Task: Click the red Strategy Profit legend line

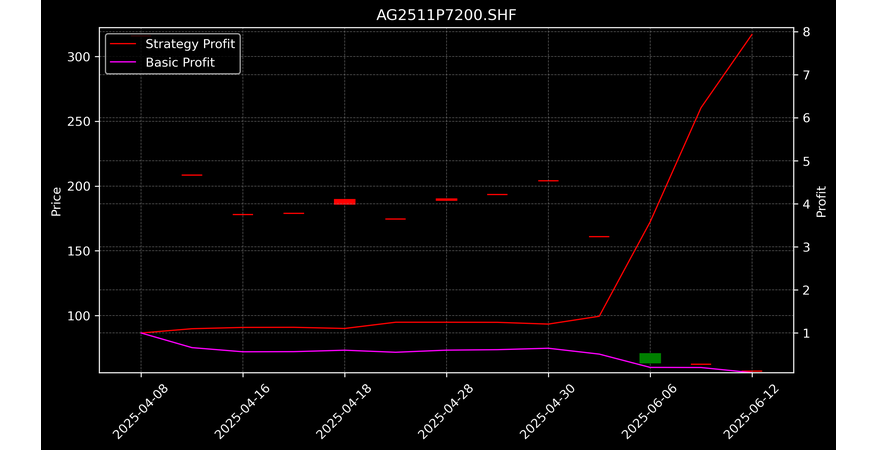Action: click(x=123, y=44)
